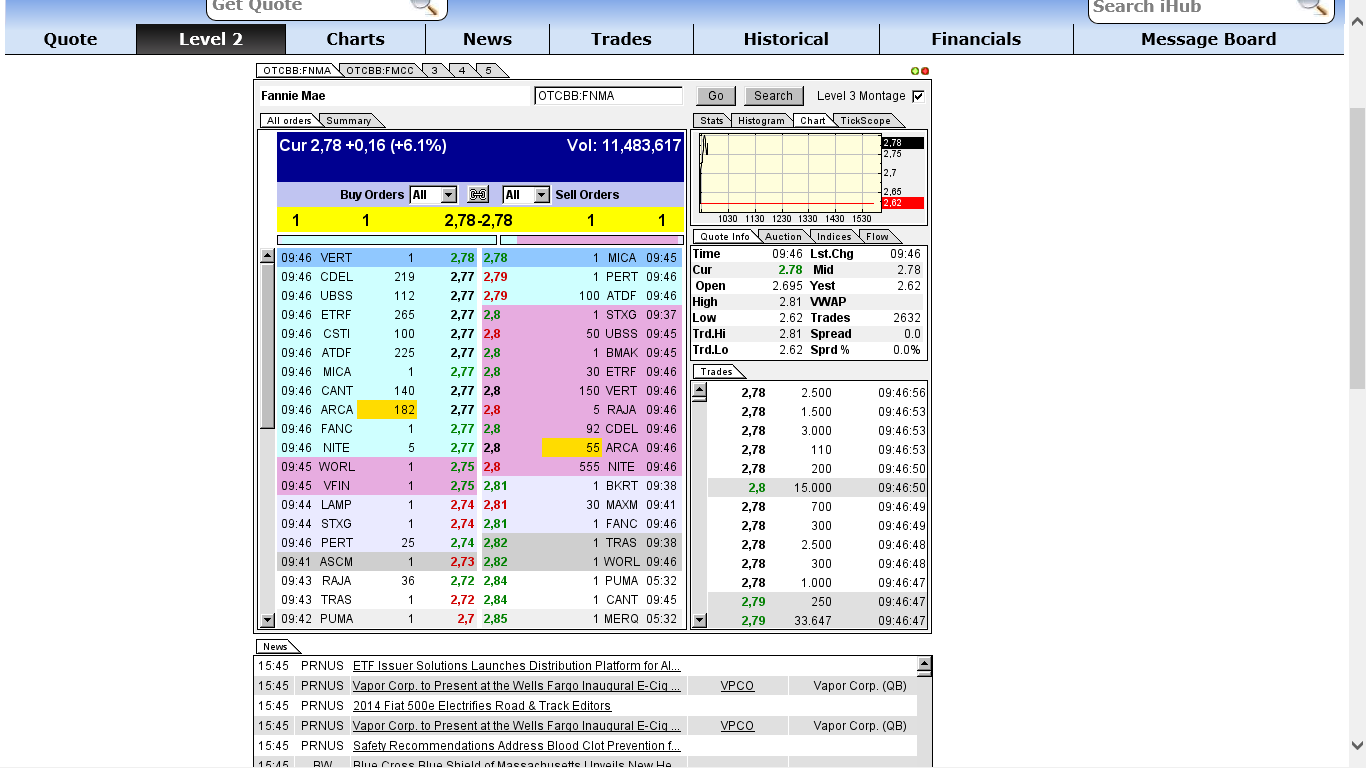Click the red connection indicator dot
Screen dimensions: 1366x768
coord(925,70)
